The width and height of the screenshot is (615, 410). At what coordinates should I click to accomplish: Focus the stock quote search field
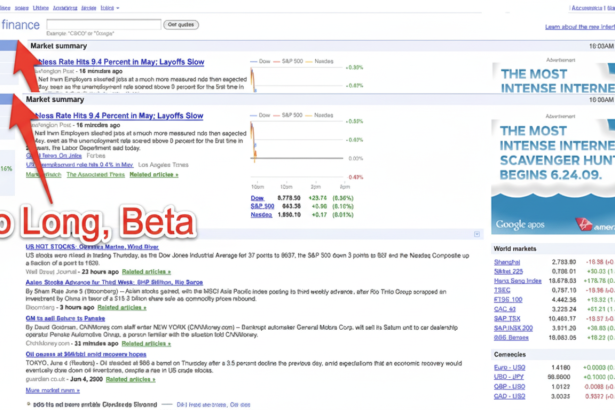click(104, 24)
